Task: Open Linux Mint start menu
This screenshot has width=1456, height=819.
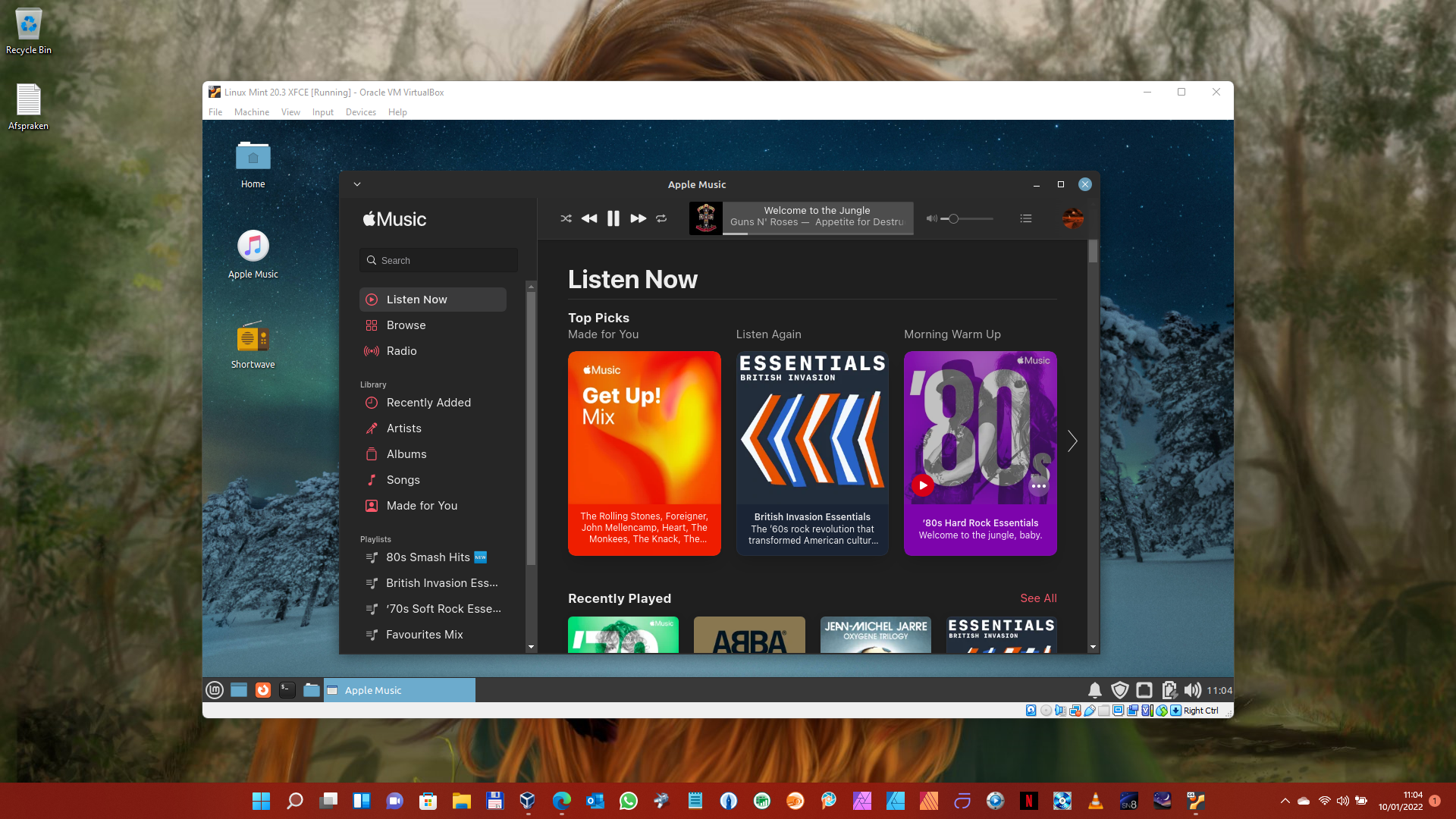Action: [x=215, y=690]
